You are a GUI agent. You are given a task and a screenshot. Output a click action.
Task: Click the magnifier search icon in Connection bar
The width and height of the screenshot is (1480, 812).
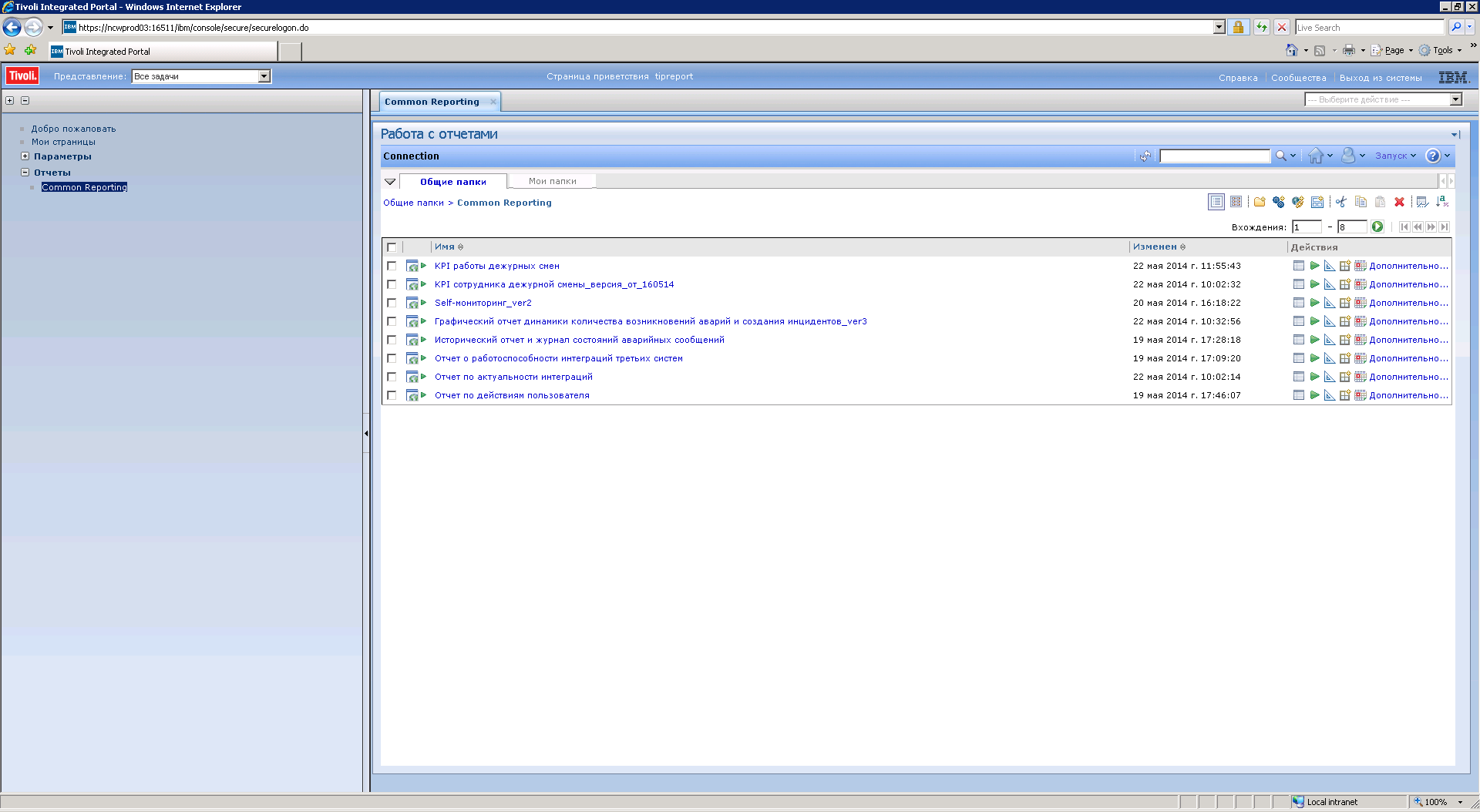click(1280, 156)
